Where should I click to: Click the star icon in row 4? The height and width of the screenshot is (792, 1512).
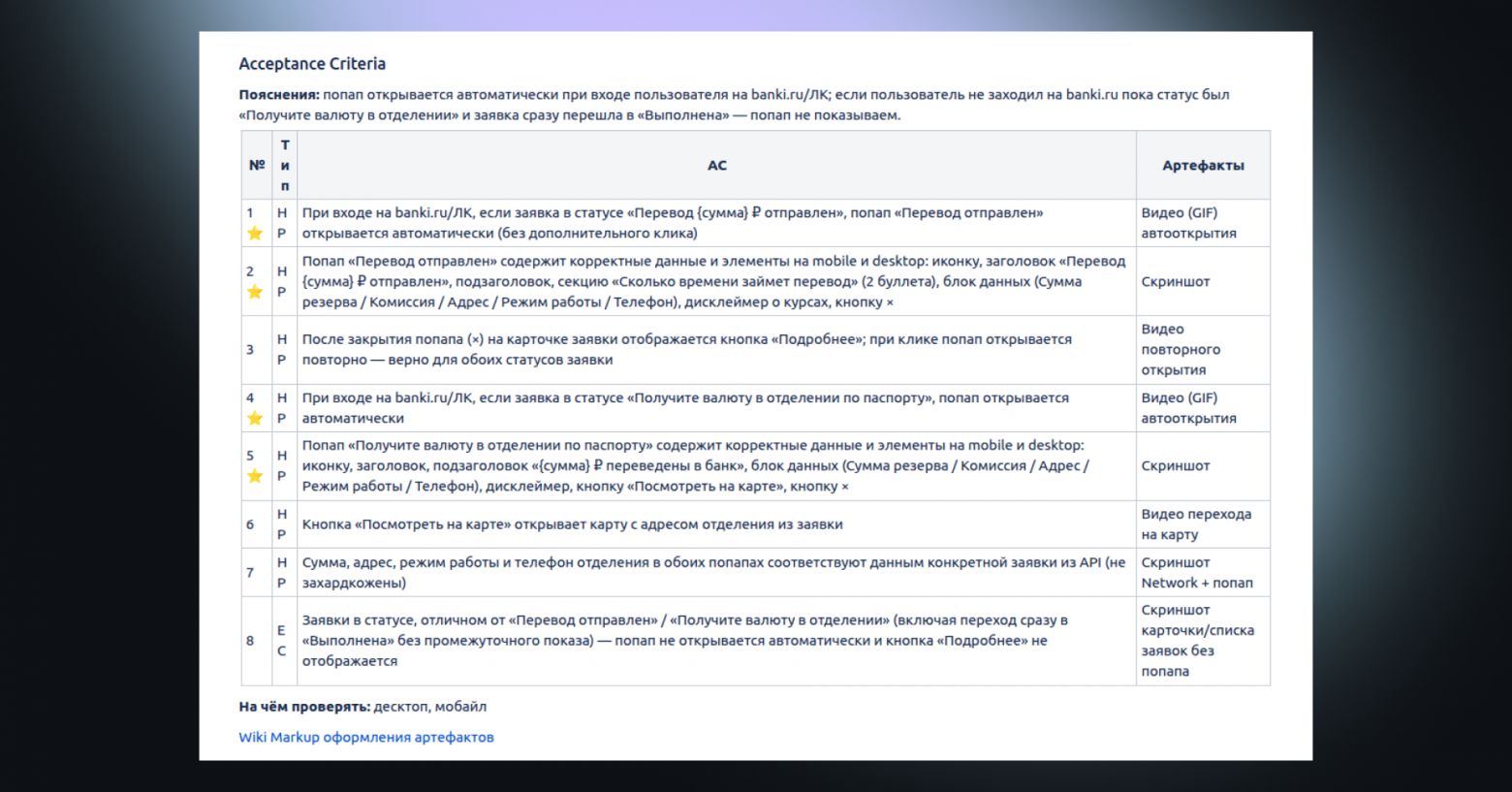click(255, 418)
